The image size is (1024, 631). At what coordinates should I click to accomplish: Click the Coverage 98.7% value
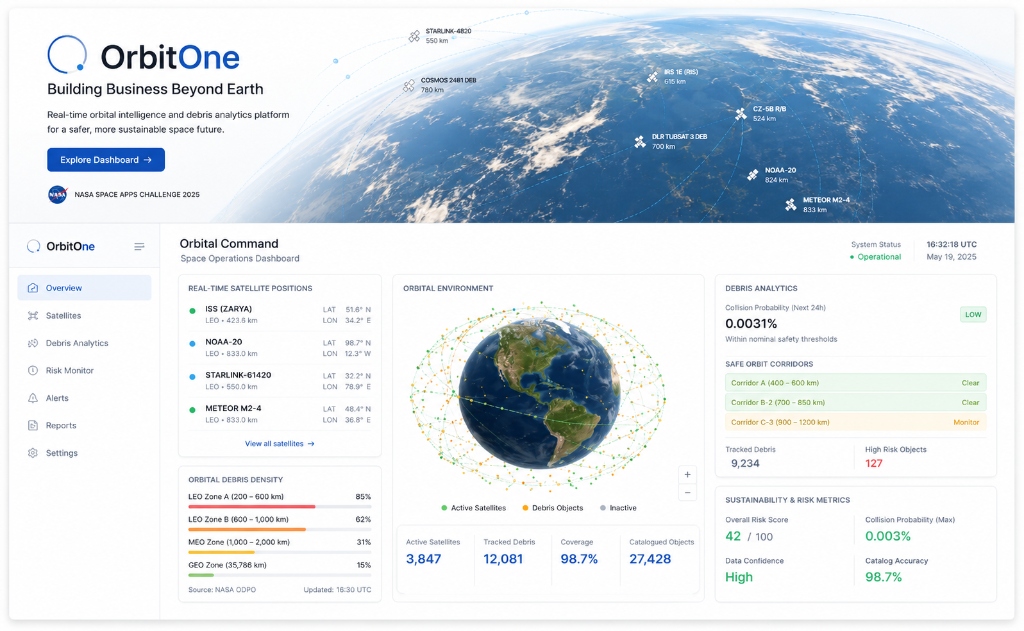click(x=579, y=559)
